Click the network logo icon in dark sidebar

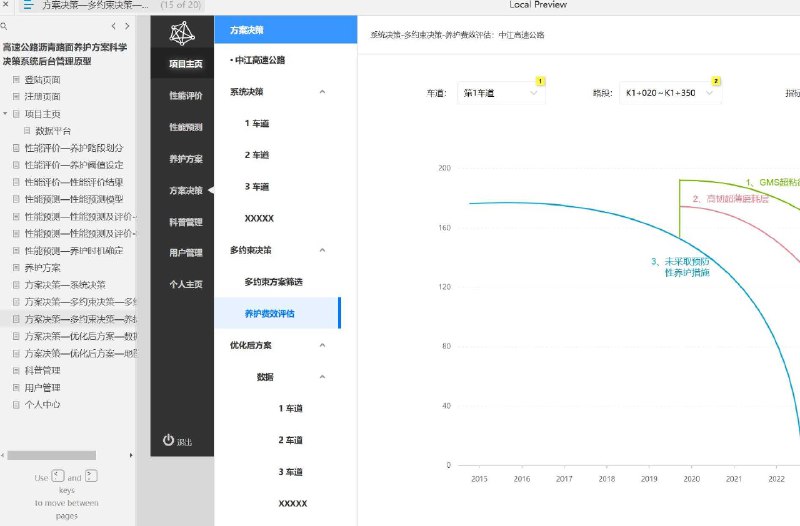click(x=182, y=33)
